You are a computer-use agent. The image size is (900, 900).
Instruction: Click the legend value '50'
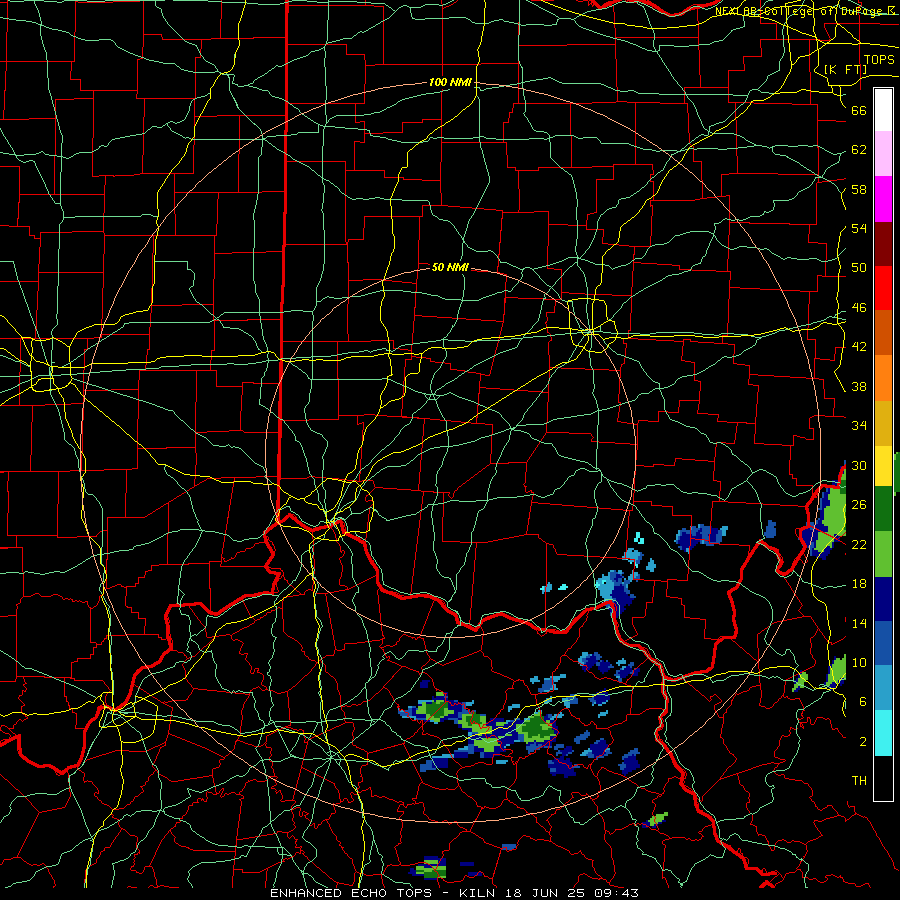(859, 267)
